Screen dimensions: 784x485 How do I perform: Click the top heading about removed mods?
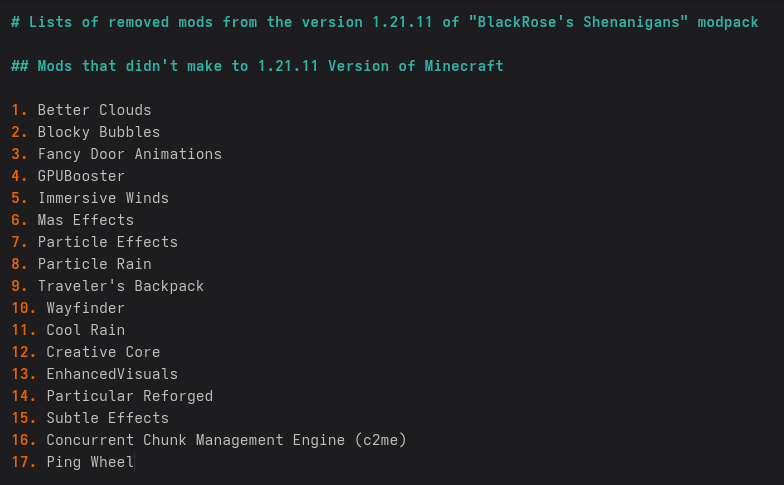coord(384,22)
